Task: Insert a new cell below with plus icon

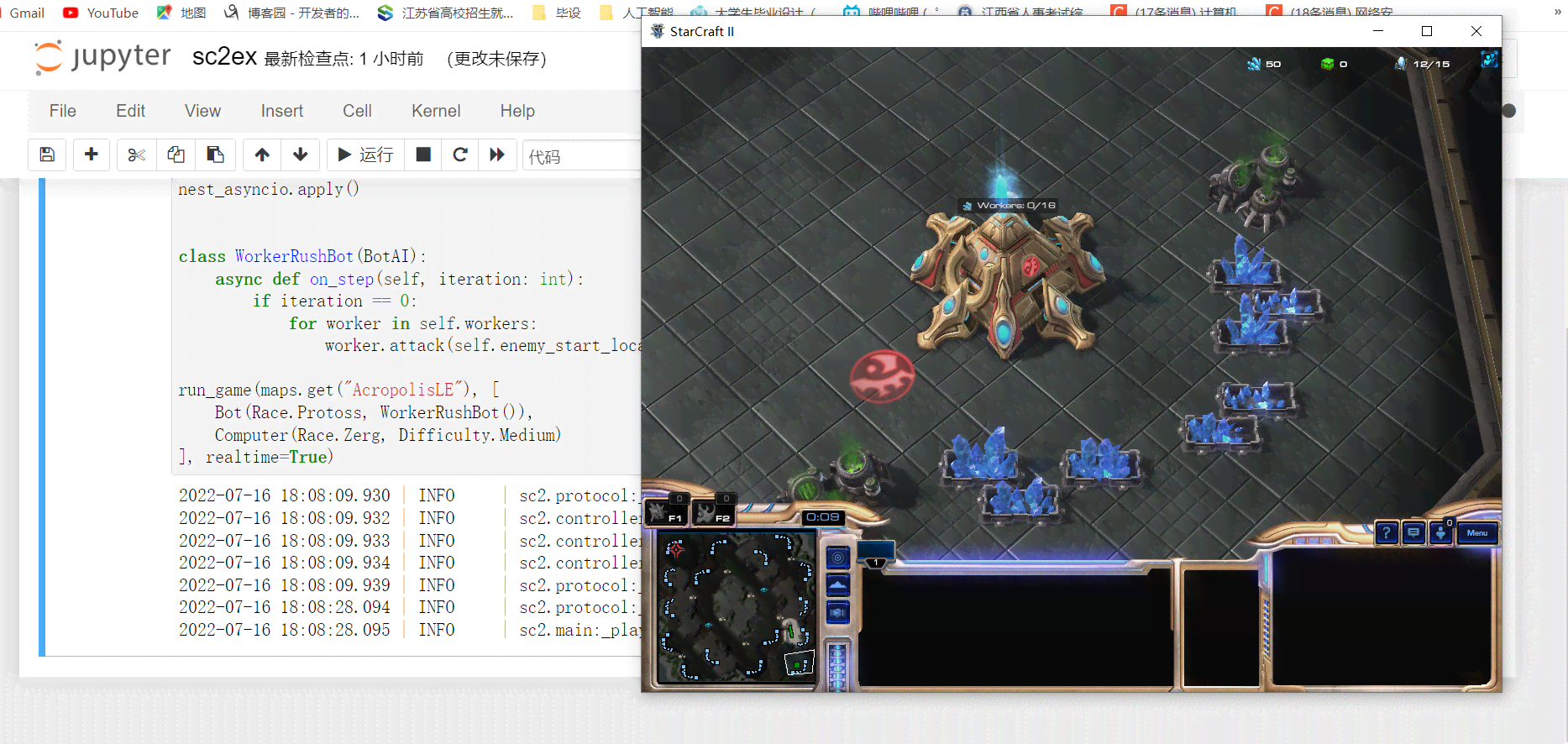Action: [92, 155]
